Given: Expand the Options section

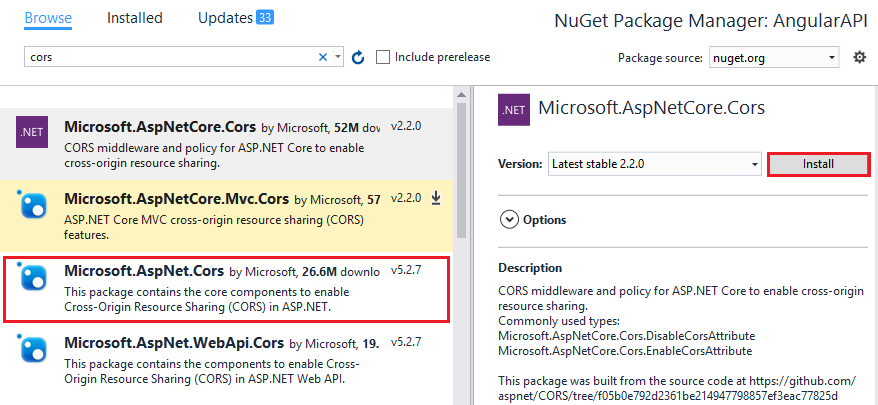Looking at the screenshot, I should tap(509, 219).
